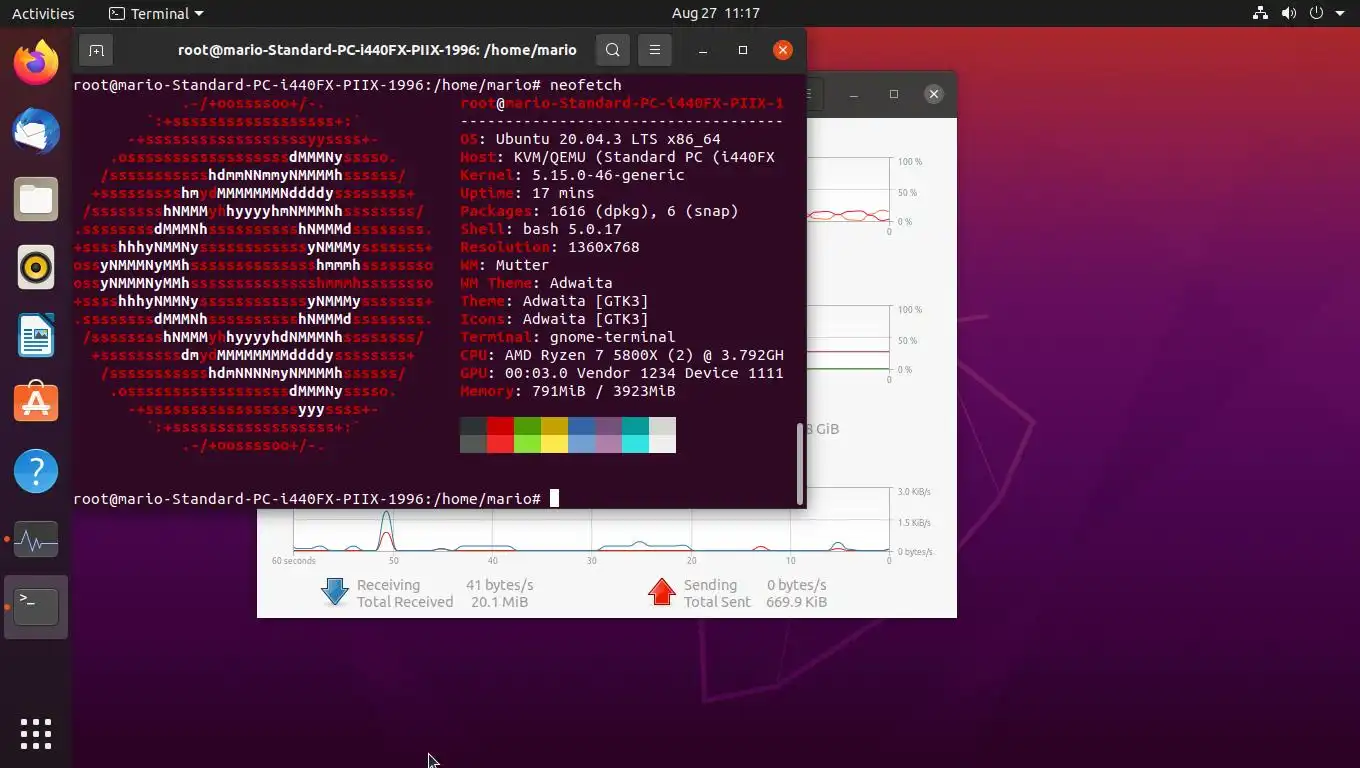The width and height of the screenshot is (1360, 768).
Task: Click the 'OS: Ubuntu 20.04.3 LTS x86_64' line
Action: 590,139
